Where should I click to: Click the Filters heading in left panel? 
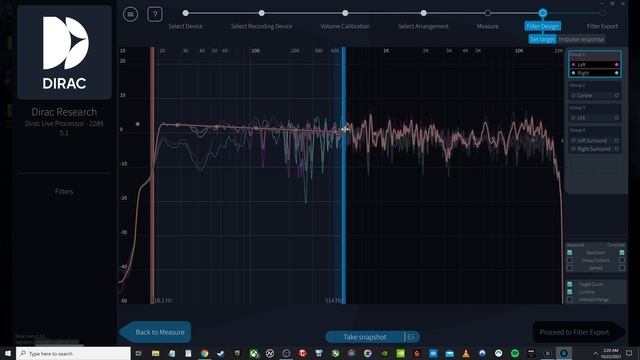click(64, 191)
